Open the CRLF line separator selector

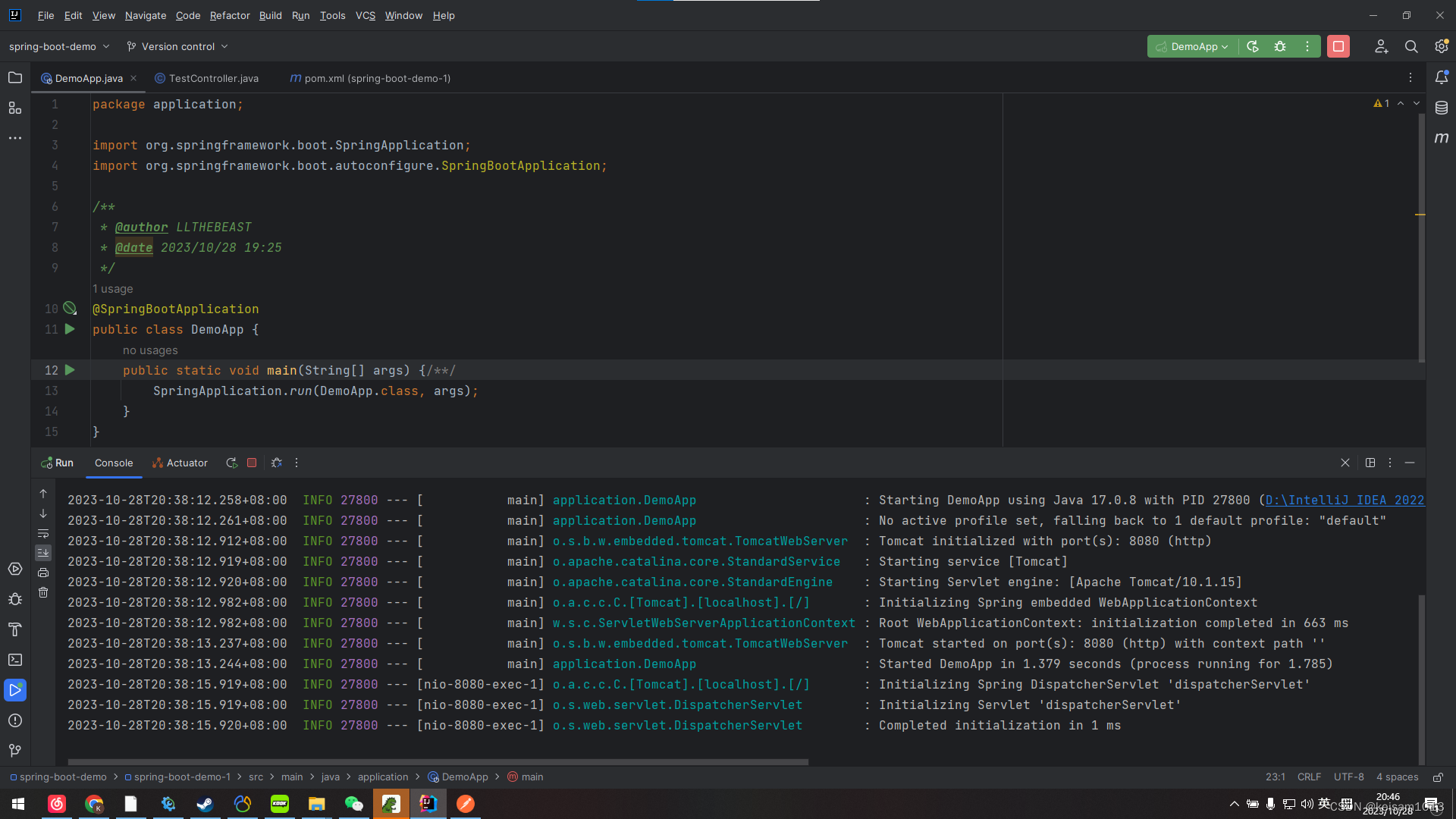[1309, 777]
